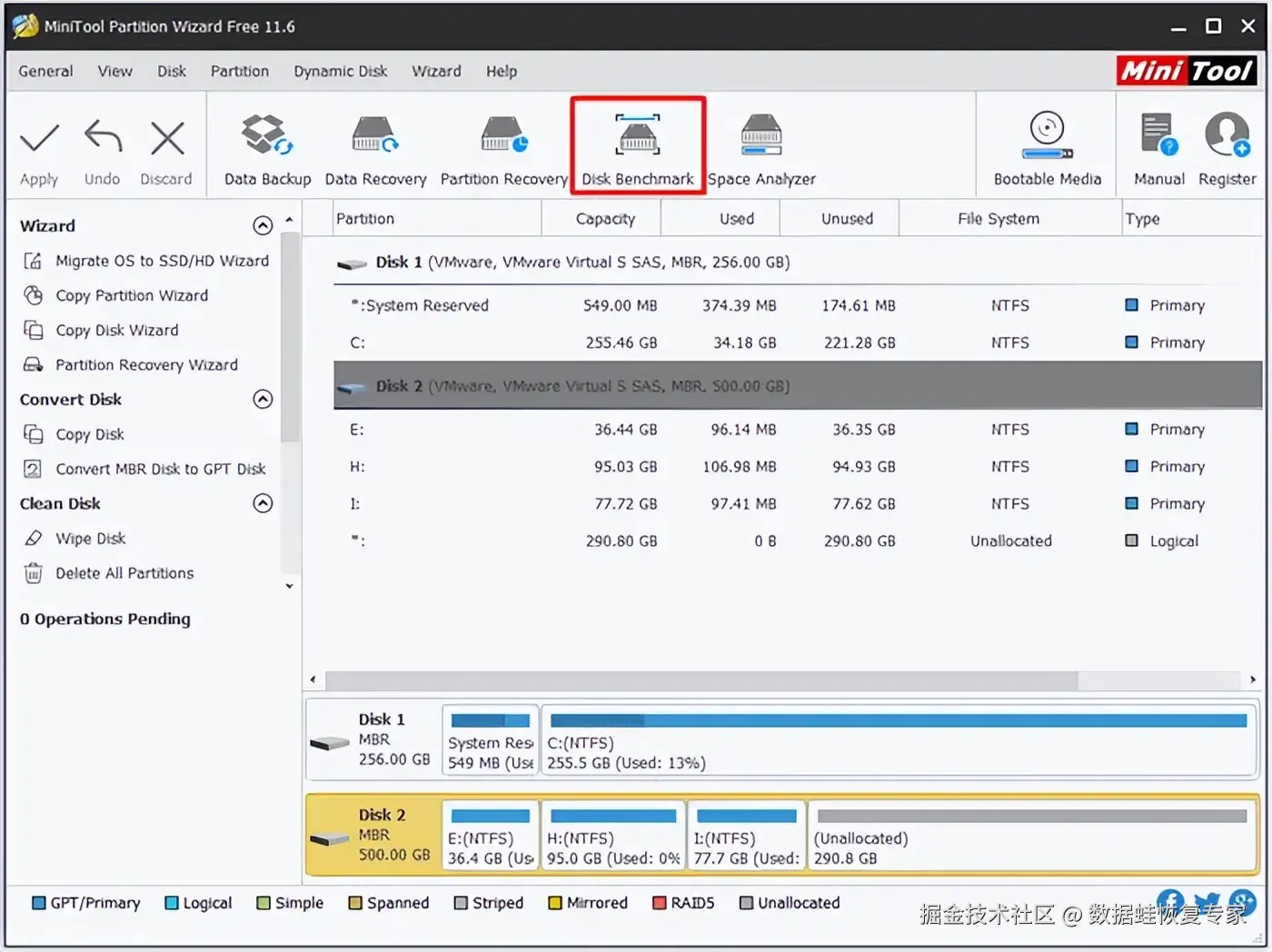
Task: Select the H: partition row
Action: [x=798, y=466]
